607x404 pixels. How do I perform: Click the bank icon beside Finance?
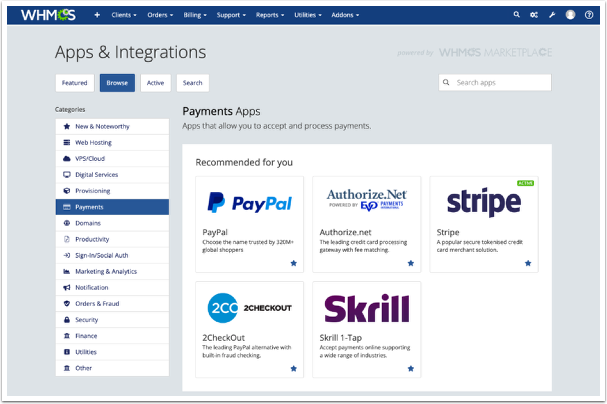coord(67,336)
